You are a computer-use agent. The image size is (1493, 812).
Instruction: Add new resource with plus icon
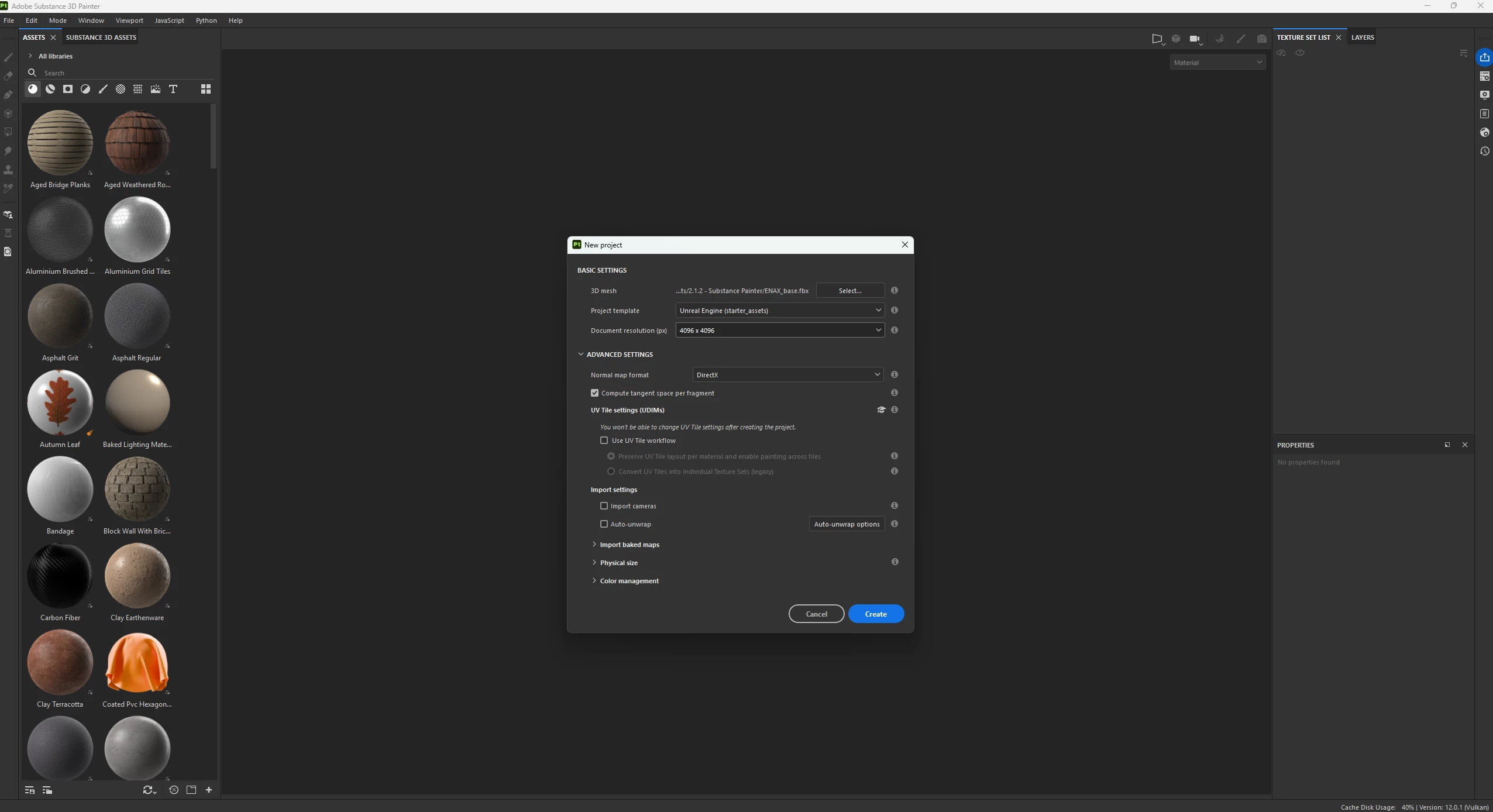(209, 790)
